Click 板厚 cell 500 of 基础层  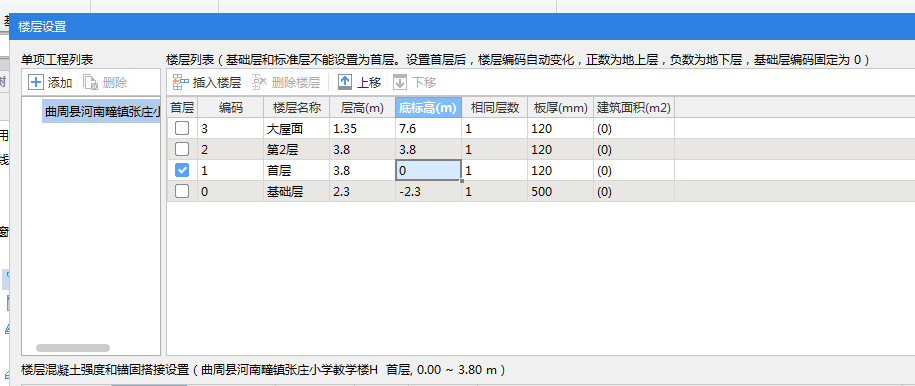[561, 191]
